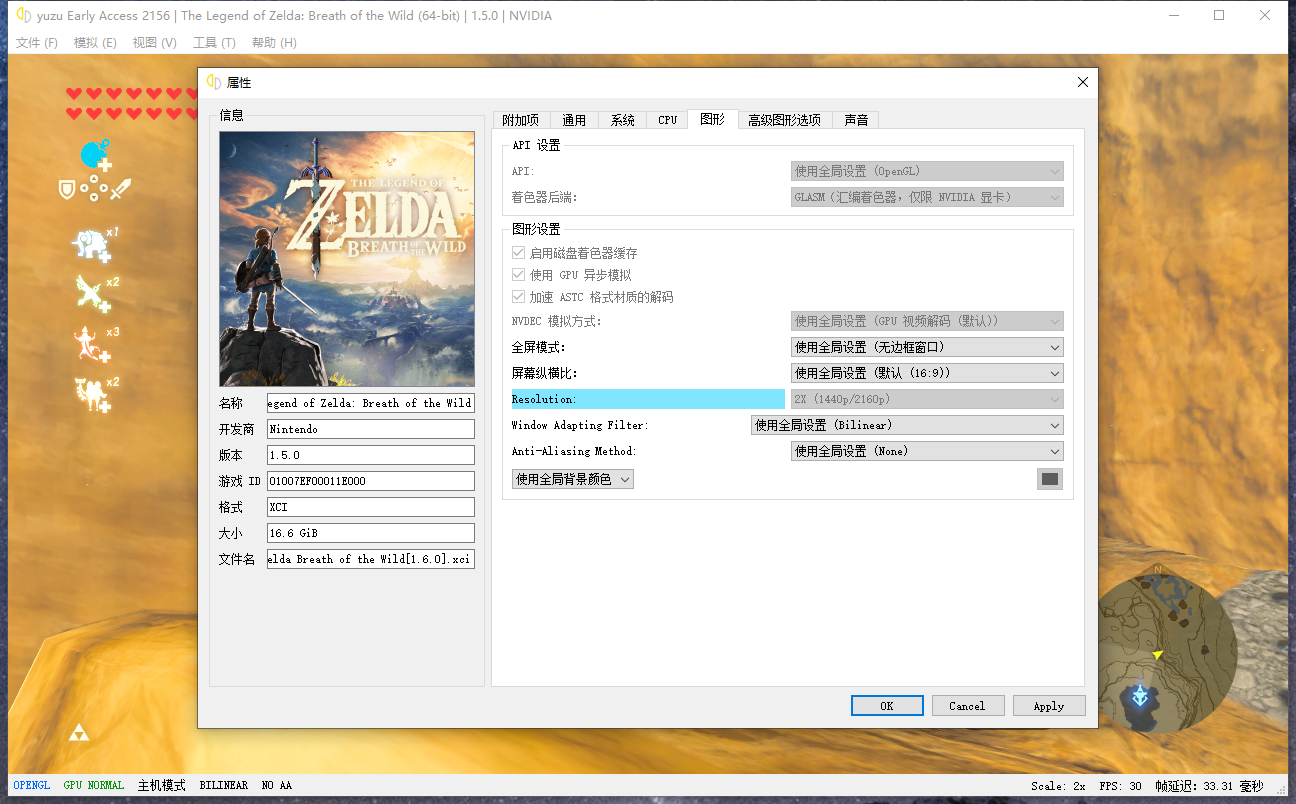Image resolution: width=1296 pixels, height=804 pixels.
Task: Click the yellow player arrow on the minimap
Action: click(x=1157, y=655)
